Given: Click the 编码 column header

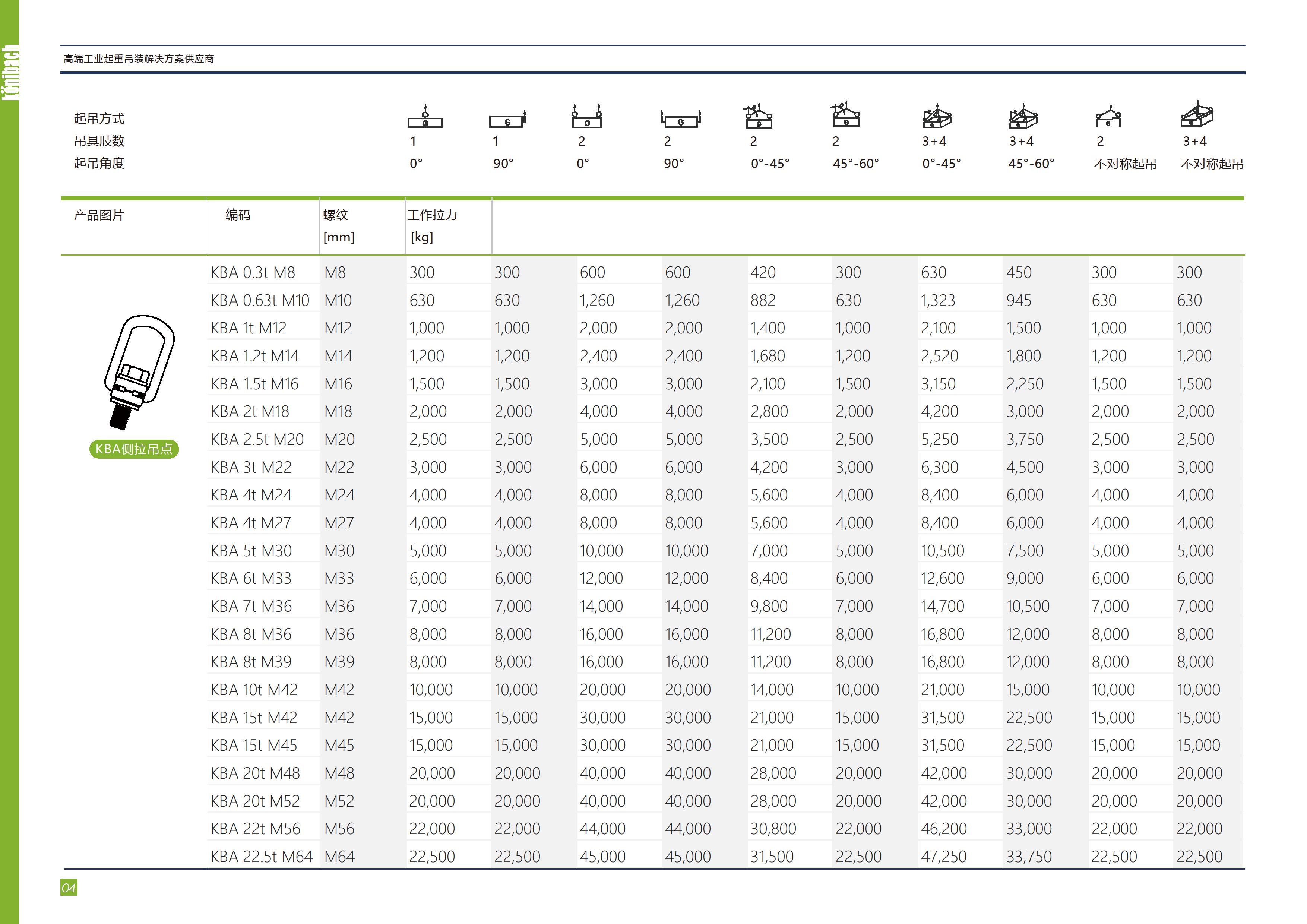Looking at the screenshot, I should 238,215.
